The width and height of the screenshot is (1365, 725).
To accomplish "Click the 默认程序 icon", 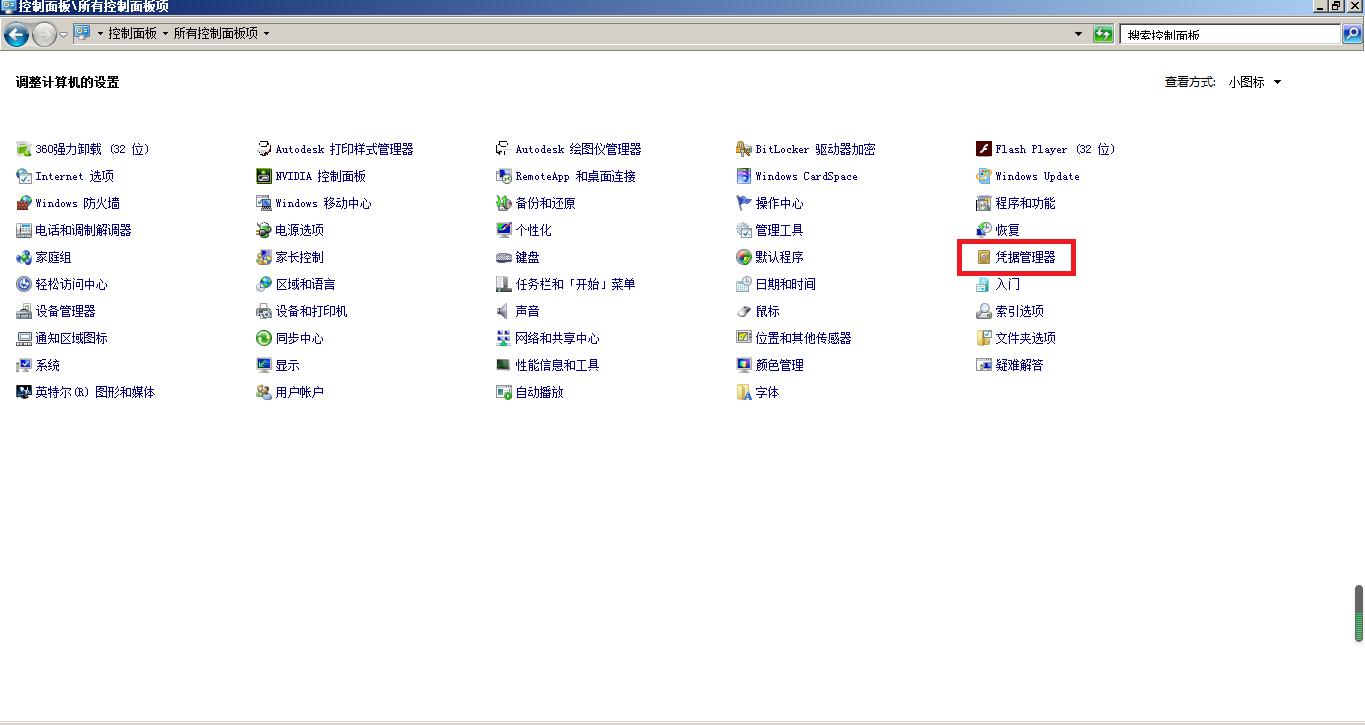I will tap(744, 257).
